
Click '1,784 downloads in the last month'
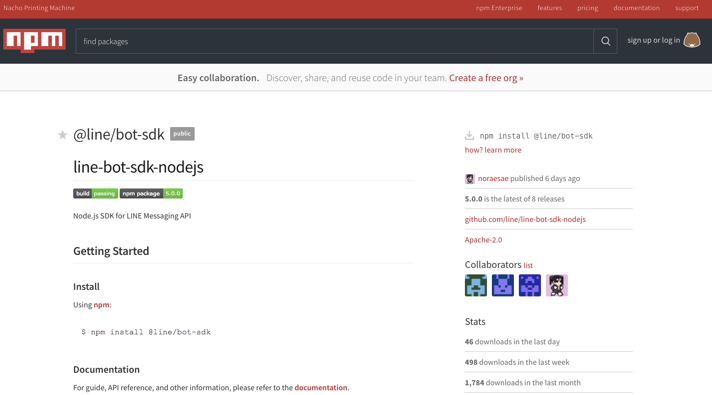pyautogui.click(x=522, y=382)
